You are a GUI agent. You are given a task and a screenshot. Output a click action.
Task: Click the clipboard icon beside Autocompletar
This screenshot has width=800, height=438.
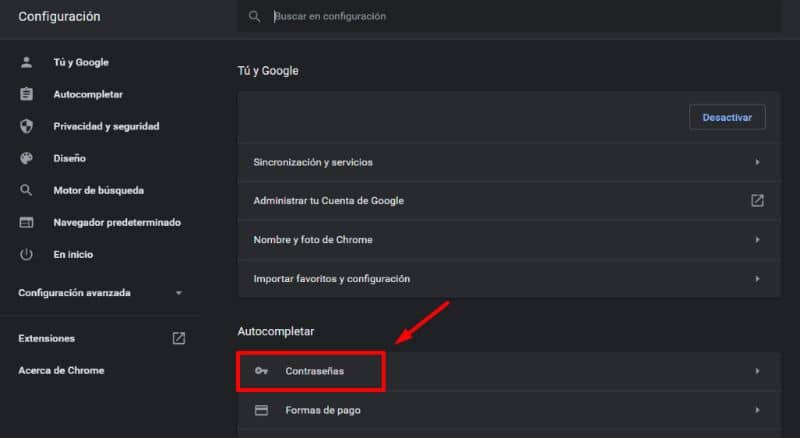pyautogui.click(x=27, y=94)
